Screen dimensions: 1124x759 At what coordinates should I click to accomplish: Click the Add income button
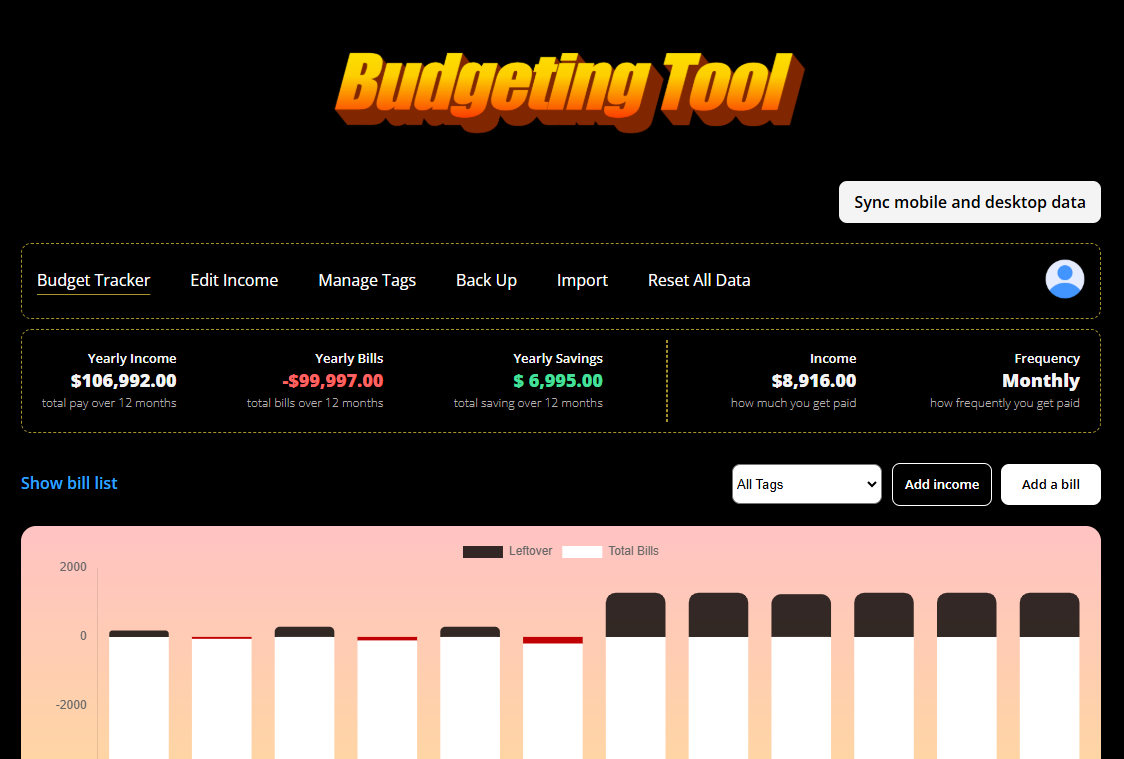[941, 484]
